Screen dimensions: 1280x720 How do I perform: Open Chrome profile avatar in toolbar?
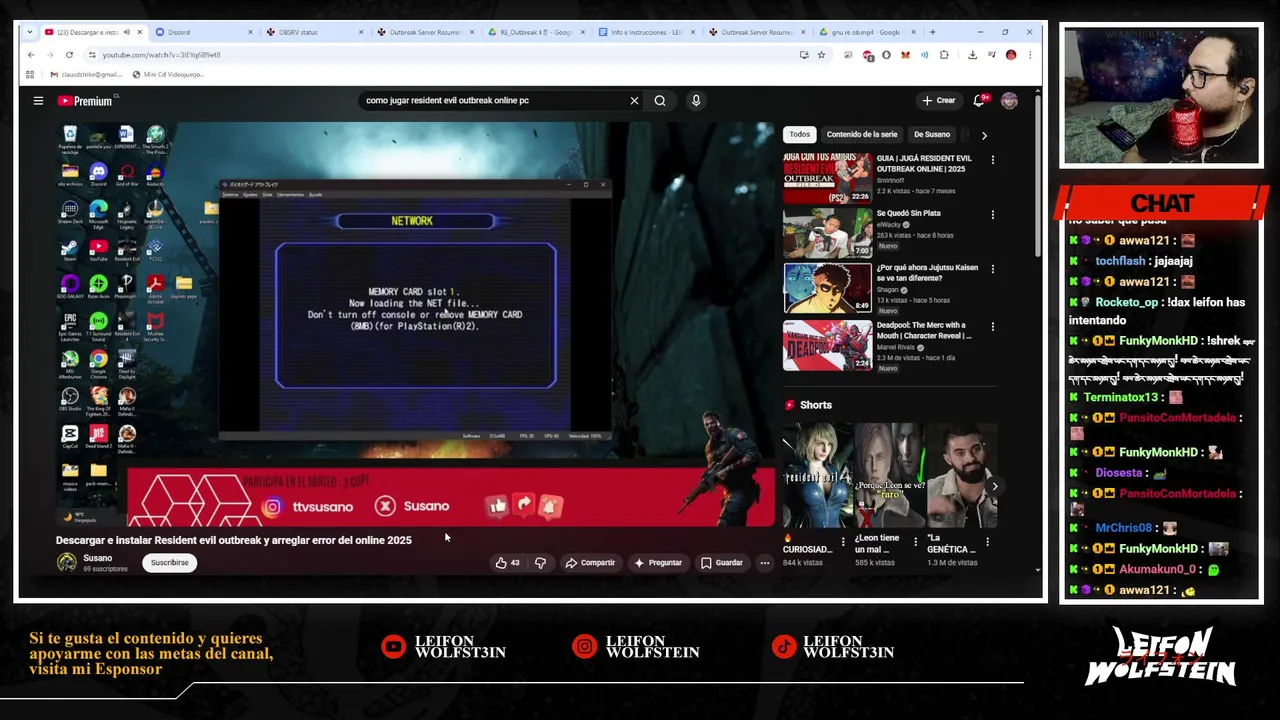[x=1011, y=55]
